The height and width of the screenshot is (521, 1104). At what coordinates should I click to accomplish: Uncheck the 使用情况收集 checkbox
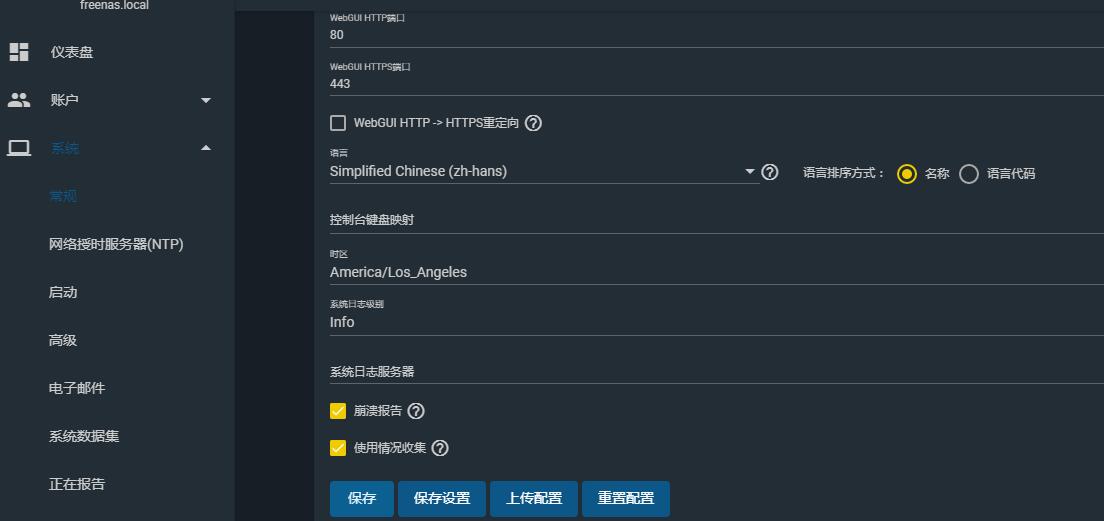[x=338, y=448]
